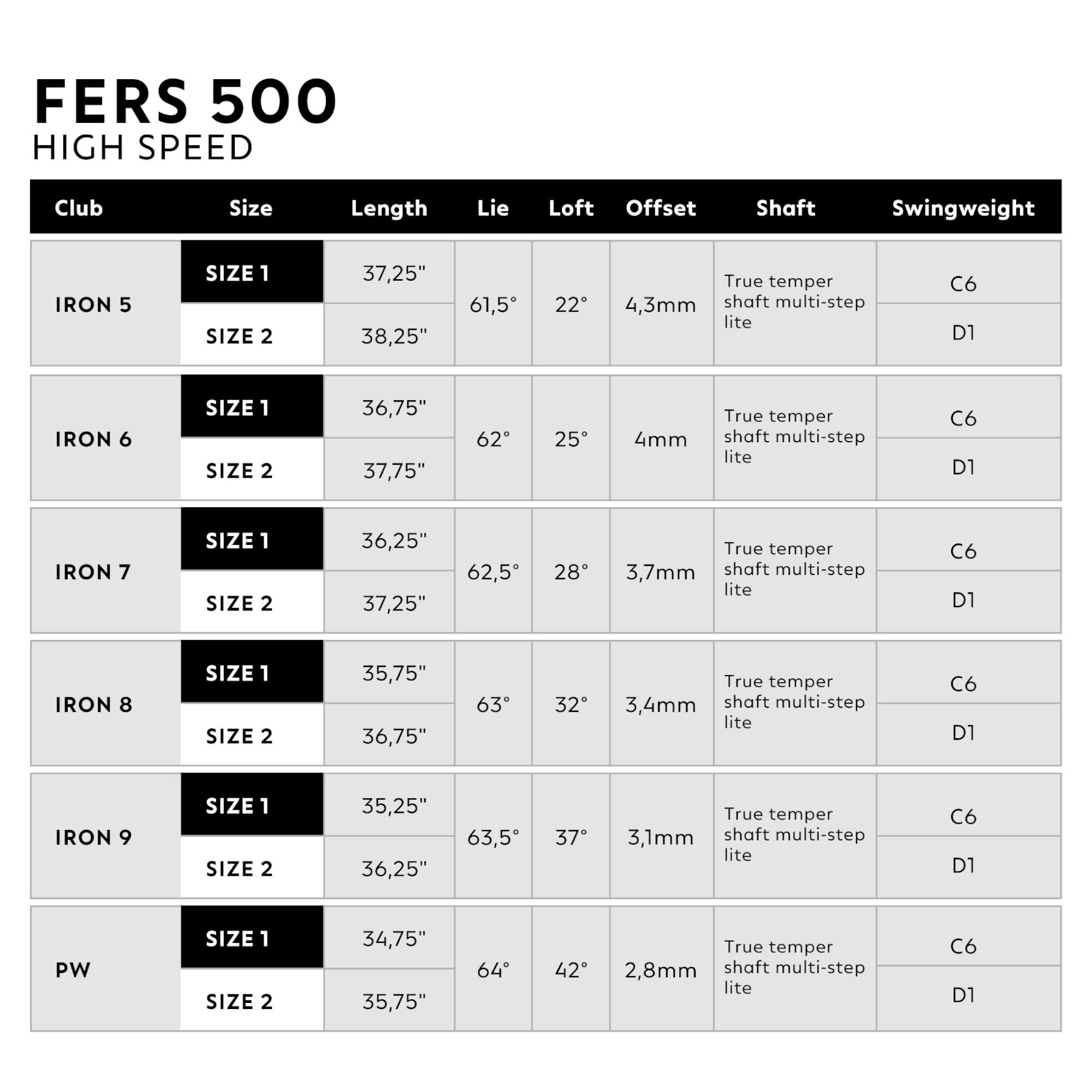The height and width of the screenshot is (1092, 1092).
Task: Click the HIGH SPEED subtitle
Action: pos(143,148)
